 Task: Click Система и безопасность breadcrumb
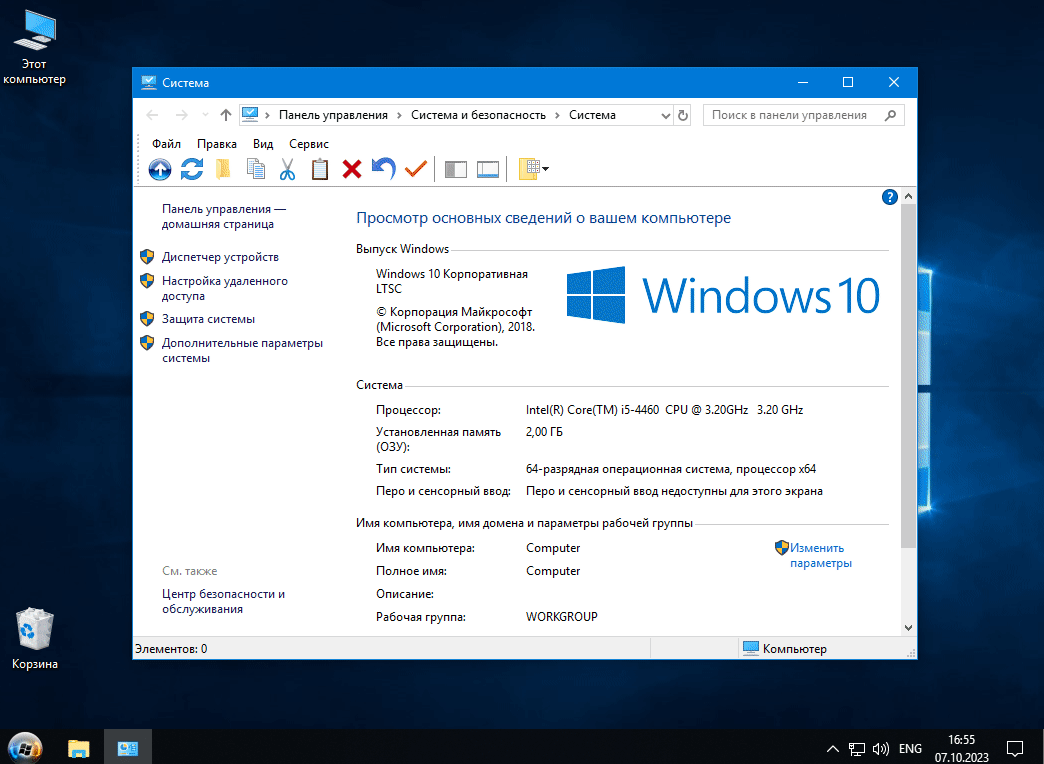pos(478,115)
